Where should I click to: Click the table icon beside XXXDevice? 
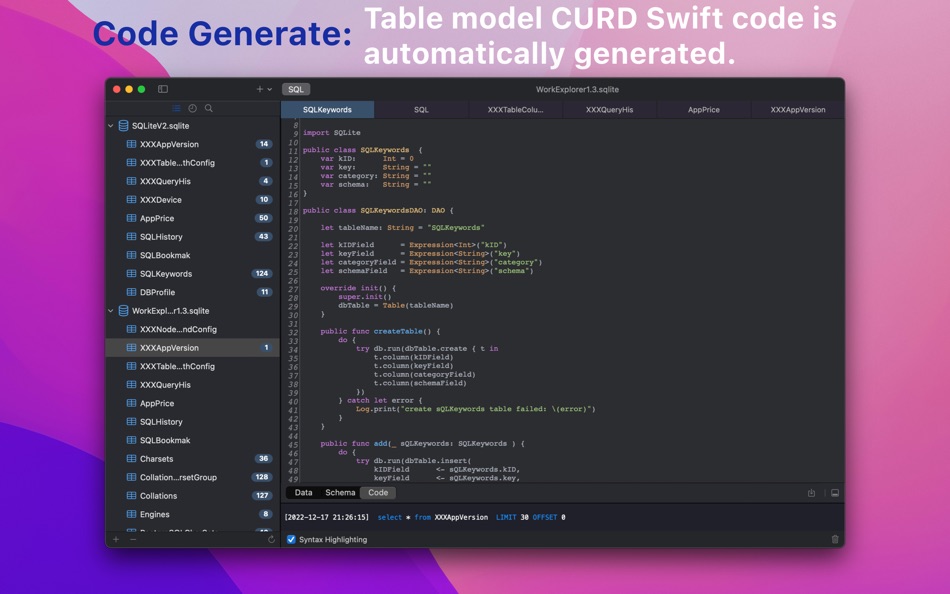pos(131,199)
